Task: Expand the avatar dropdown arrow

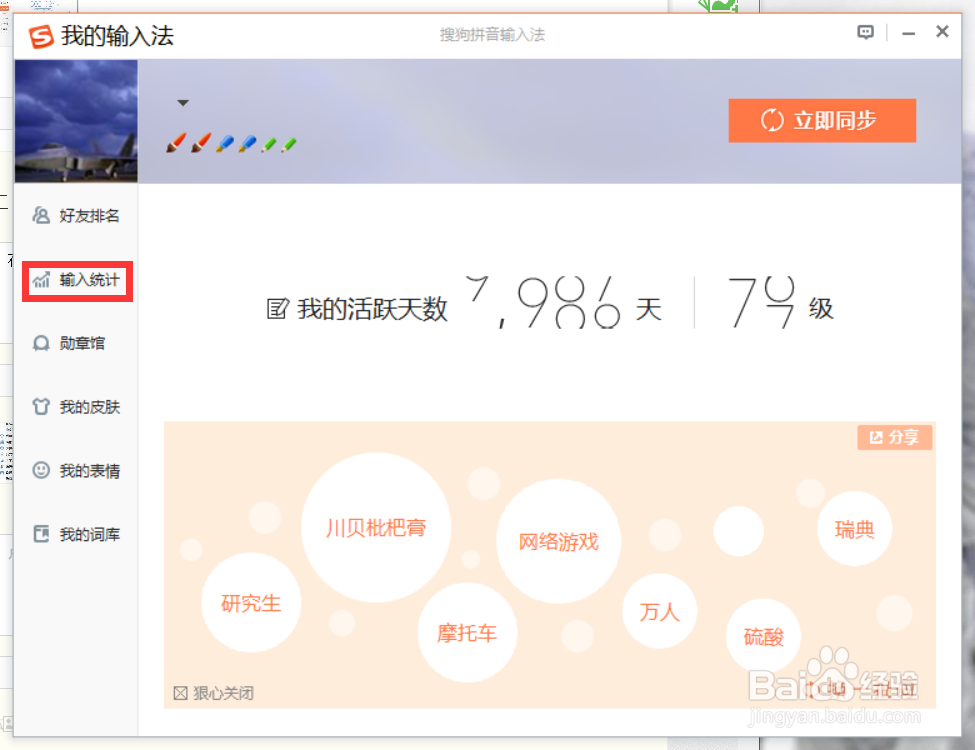Action: pos(183,101)
